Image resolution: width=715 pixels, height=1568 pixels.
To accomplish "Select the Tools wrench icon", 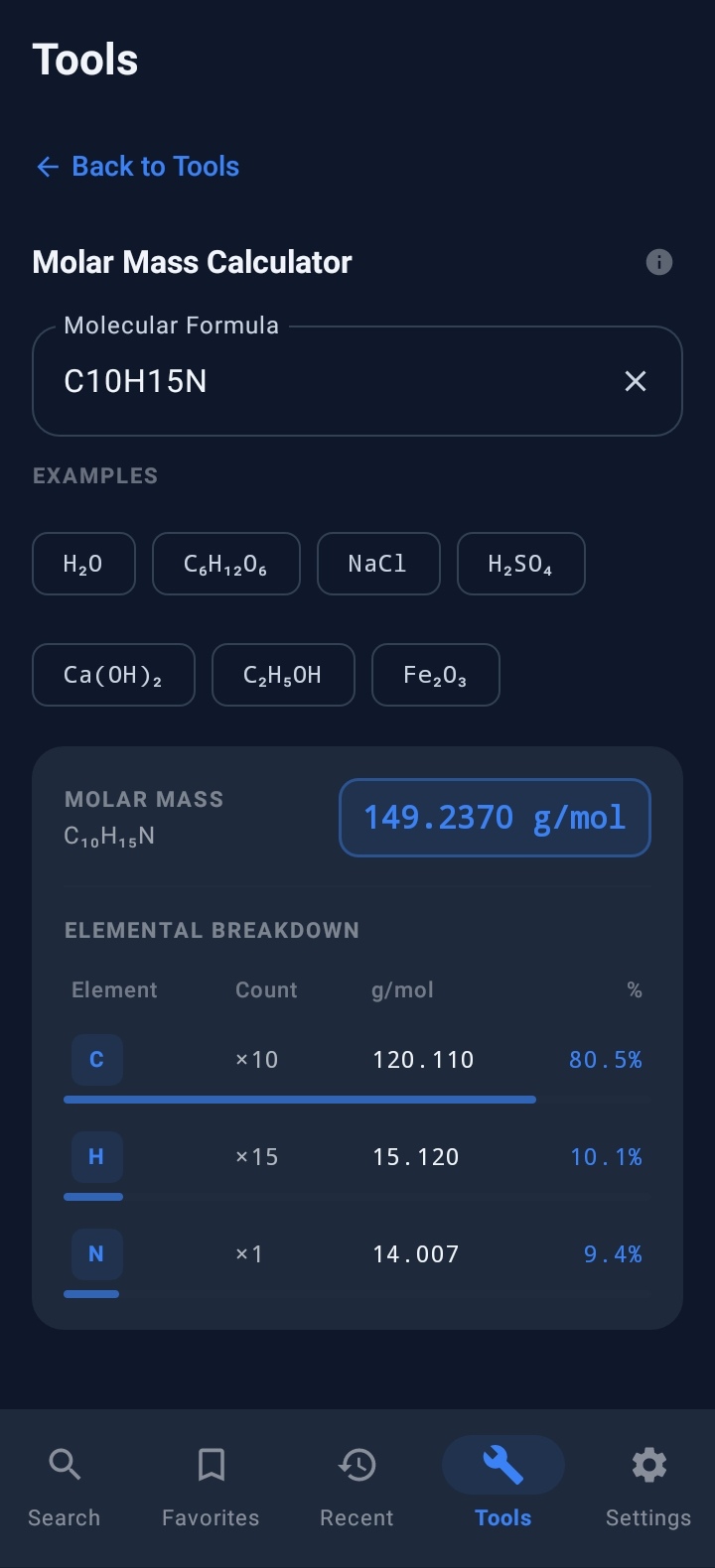I will click(502, 1465).
